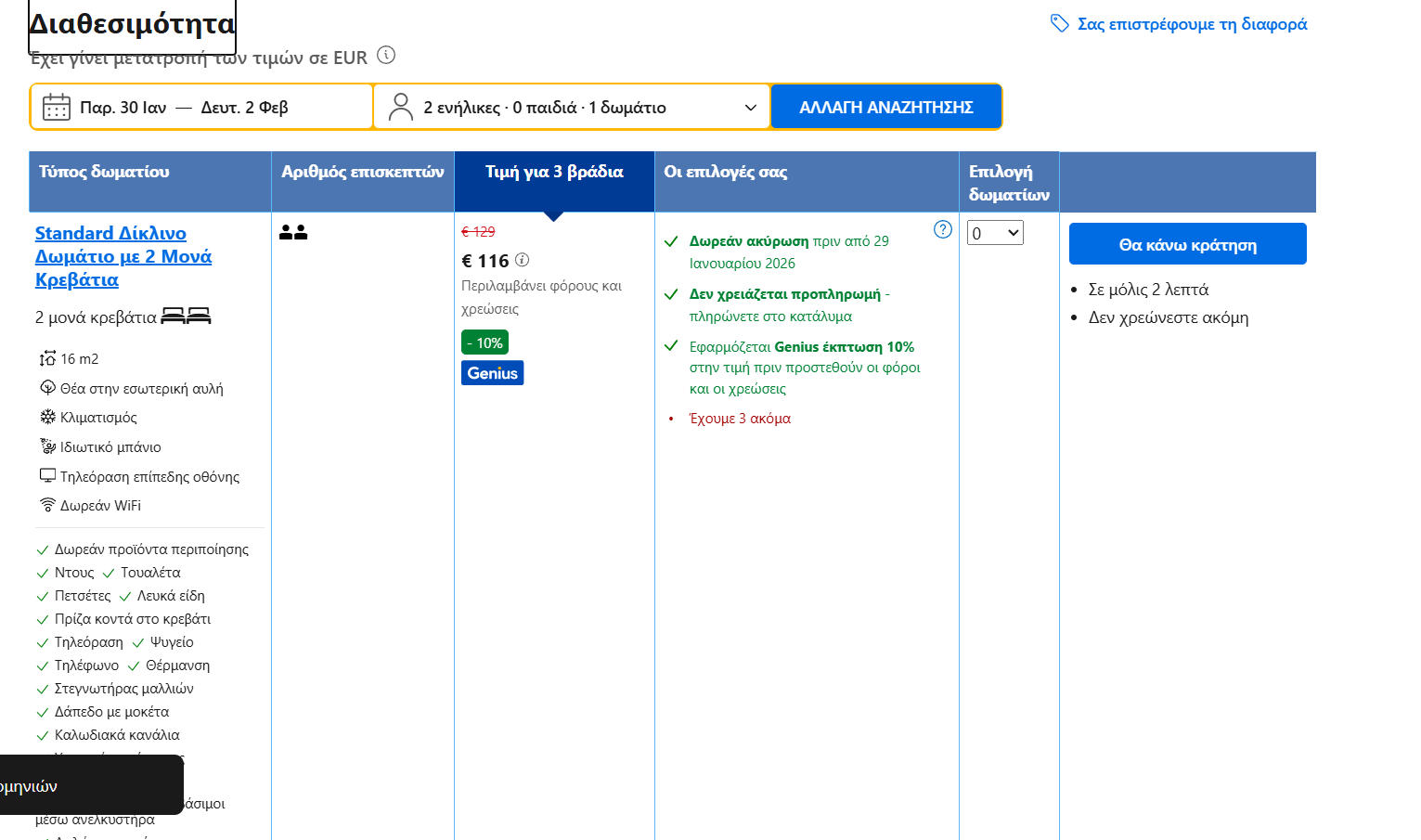Click the question mark help icon
1421x840 pixels.
pyautogui.click(x=942, y=229)
